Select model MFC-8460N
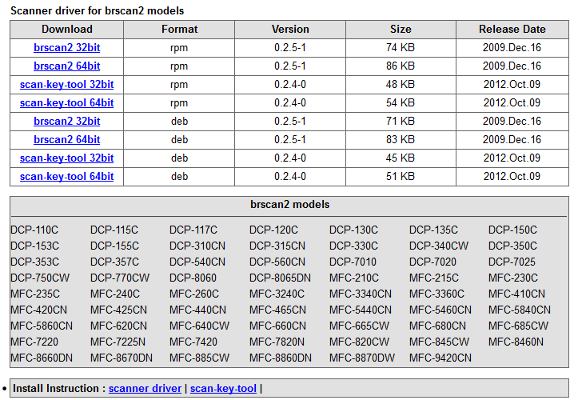The height and width of the screenshot is (400, 578). (x=516, y=342)
